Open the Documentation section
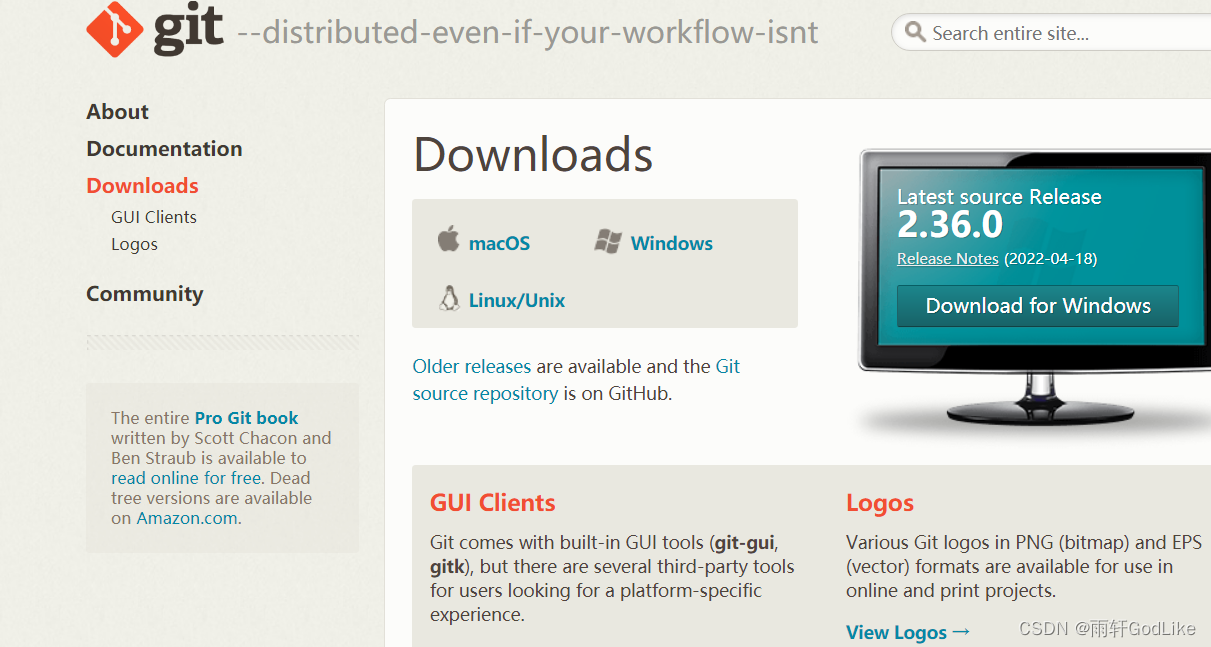The width and height of the screenshot is (1211, 647). pyautogui.click(x=164, y=149)
